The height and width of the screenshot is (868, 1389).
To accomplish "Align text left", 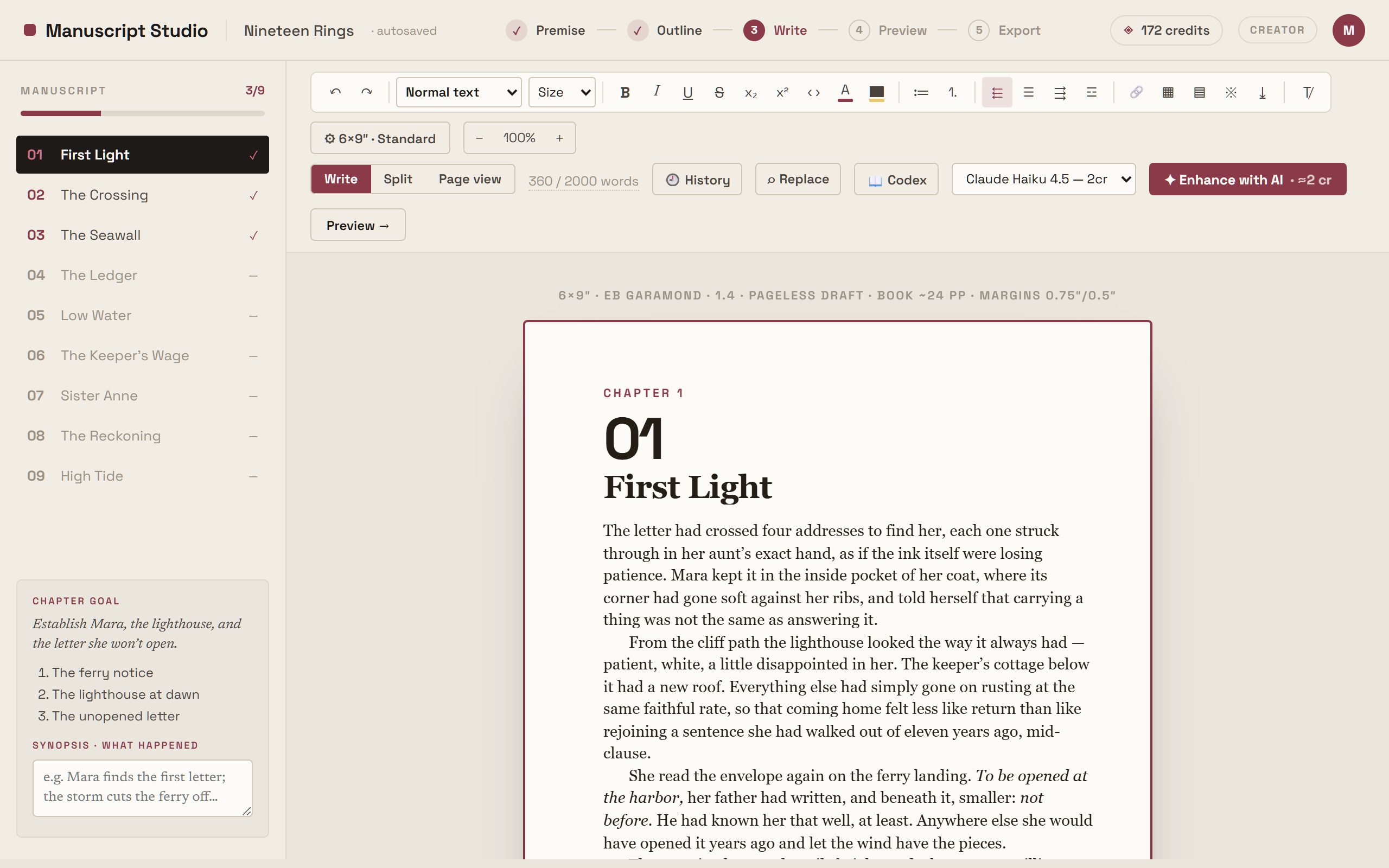I will click(997, 92).
